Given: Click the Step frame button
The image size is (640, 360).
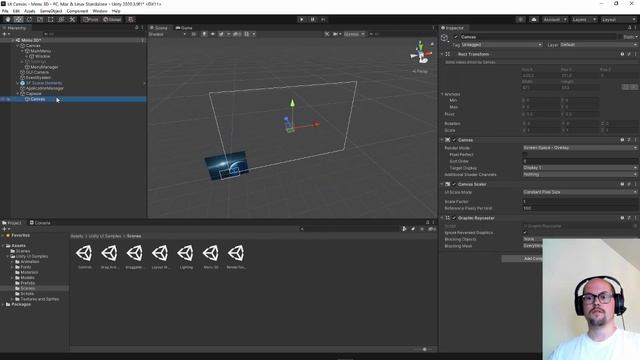Looking at the screenshot, I should point(323,19).
